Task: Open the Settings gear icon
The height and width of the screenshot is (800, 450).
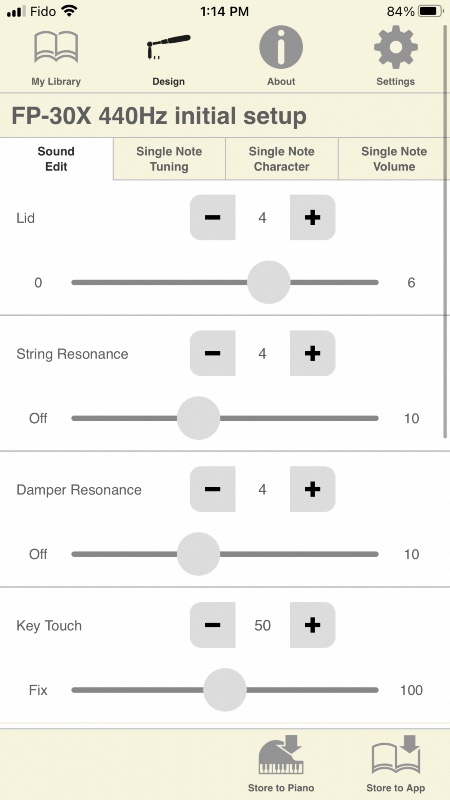Action: [395, 47]
